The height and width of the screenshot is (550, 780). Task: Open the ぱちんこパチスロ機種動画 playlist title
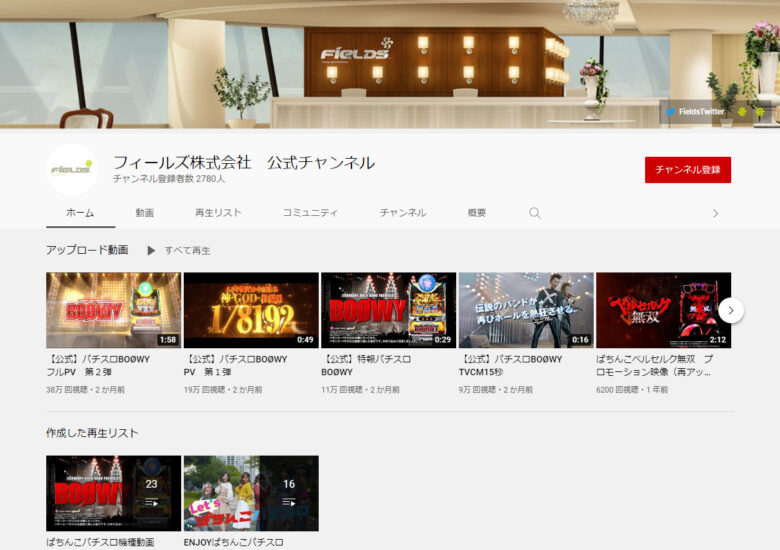[x=100, y=542]
